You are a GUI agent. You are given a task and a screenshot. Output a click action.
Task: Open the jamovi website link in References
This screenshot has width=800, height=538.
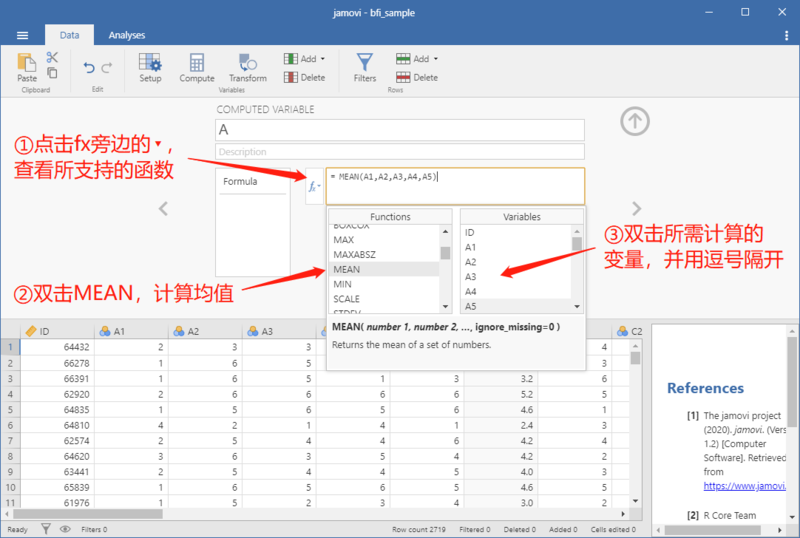744,486
